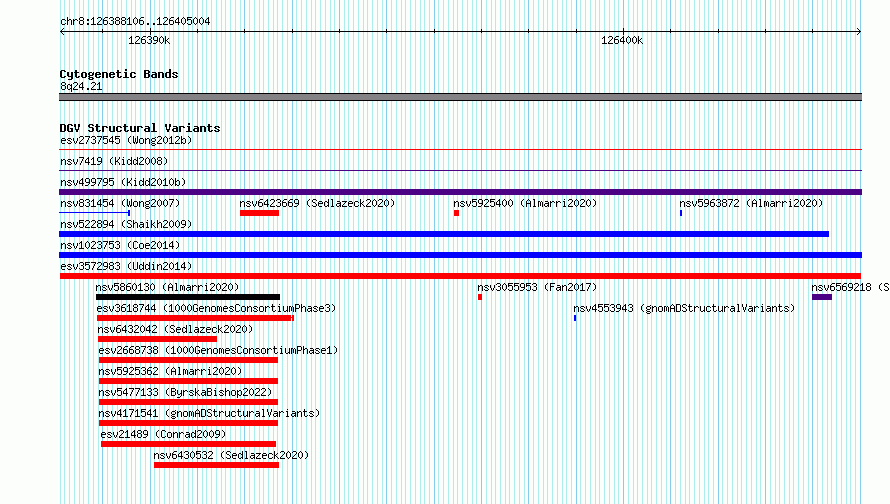This screenshot has height=504, width=890.
Task: Select the red bar under nsv6432042
Action: point(157,339)
